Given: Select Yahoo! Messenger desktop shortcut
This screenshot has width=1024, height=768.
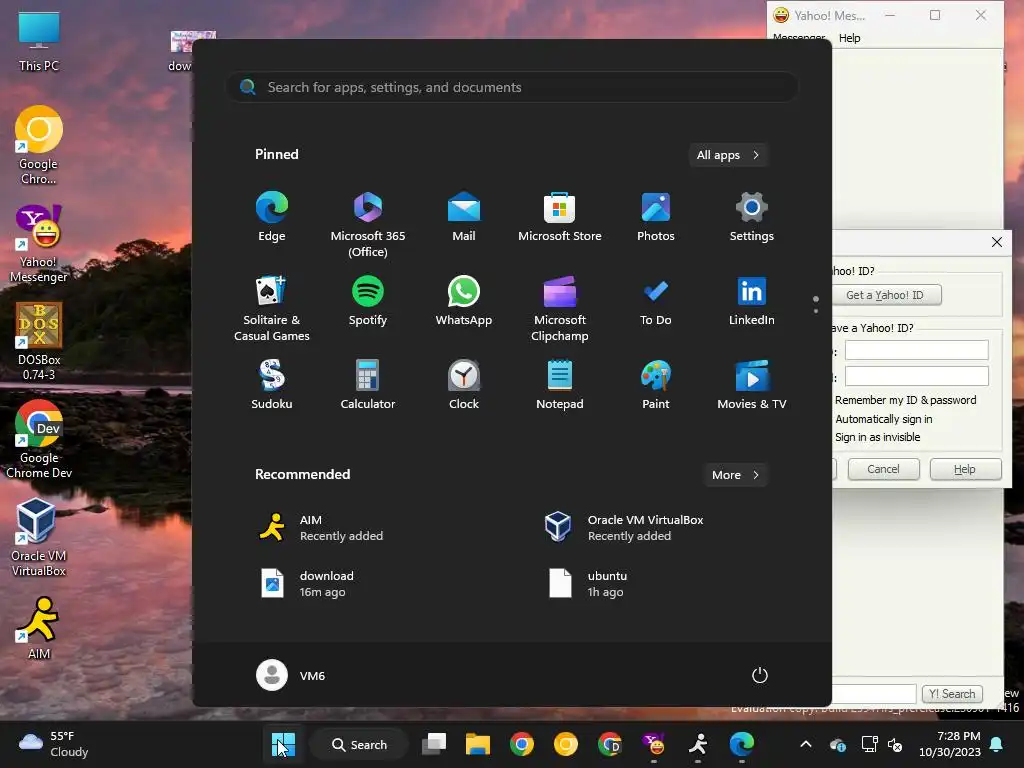Looking at the screenshot, I should 39,244.
